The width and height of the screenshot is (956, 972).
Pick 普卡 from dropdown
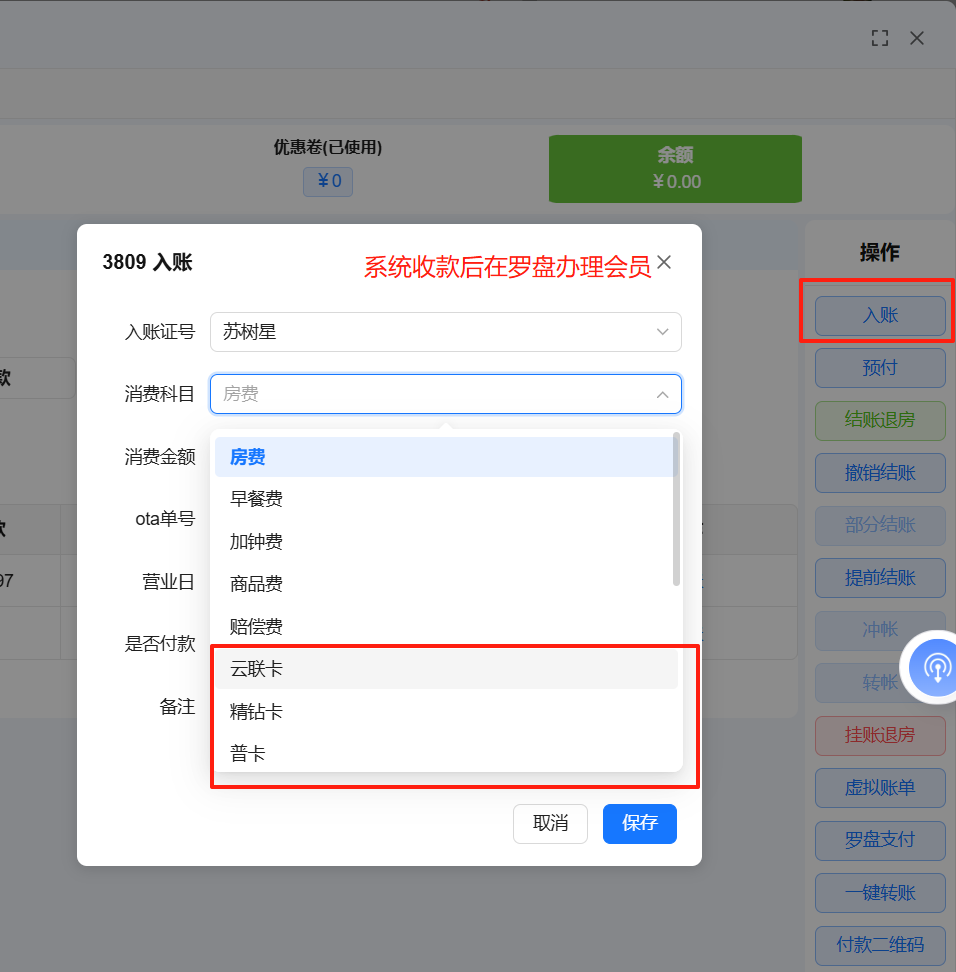click(x=445, y=754)
